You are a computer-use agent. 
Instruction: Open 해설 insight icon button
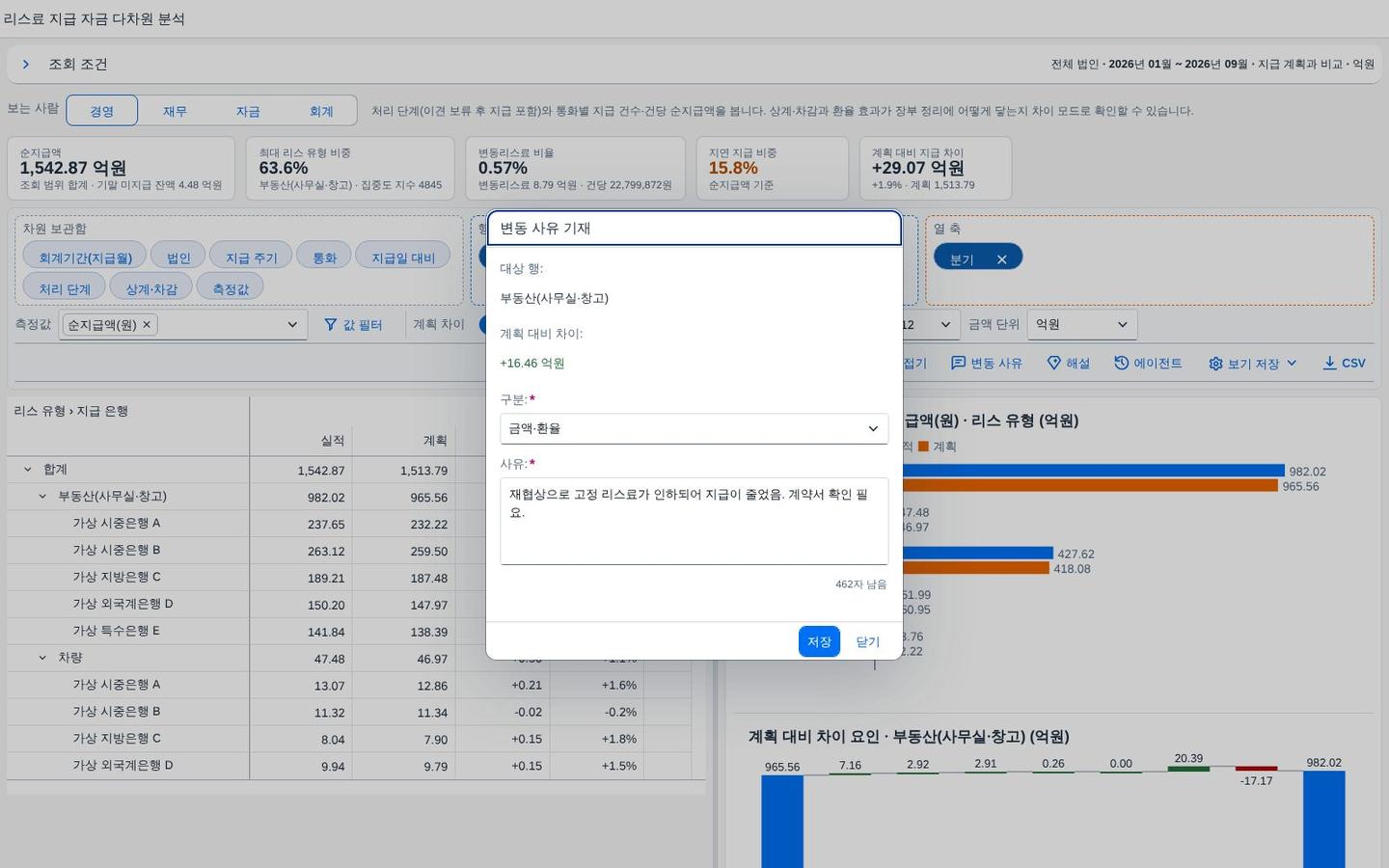click(x=1069, y=364)
